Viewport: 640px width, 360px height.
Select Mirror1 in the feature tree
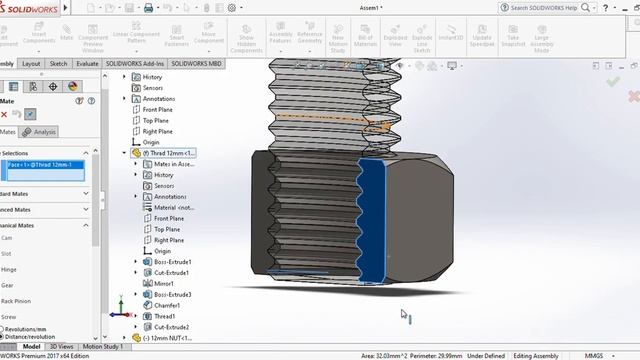[164, 284]
